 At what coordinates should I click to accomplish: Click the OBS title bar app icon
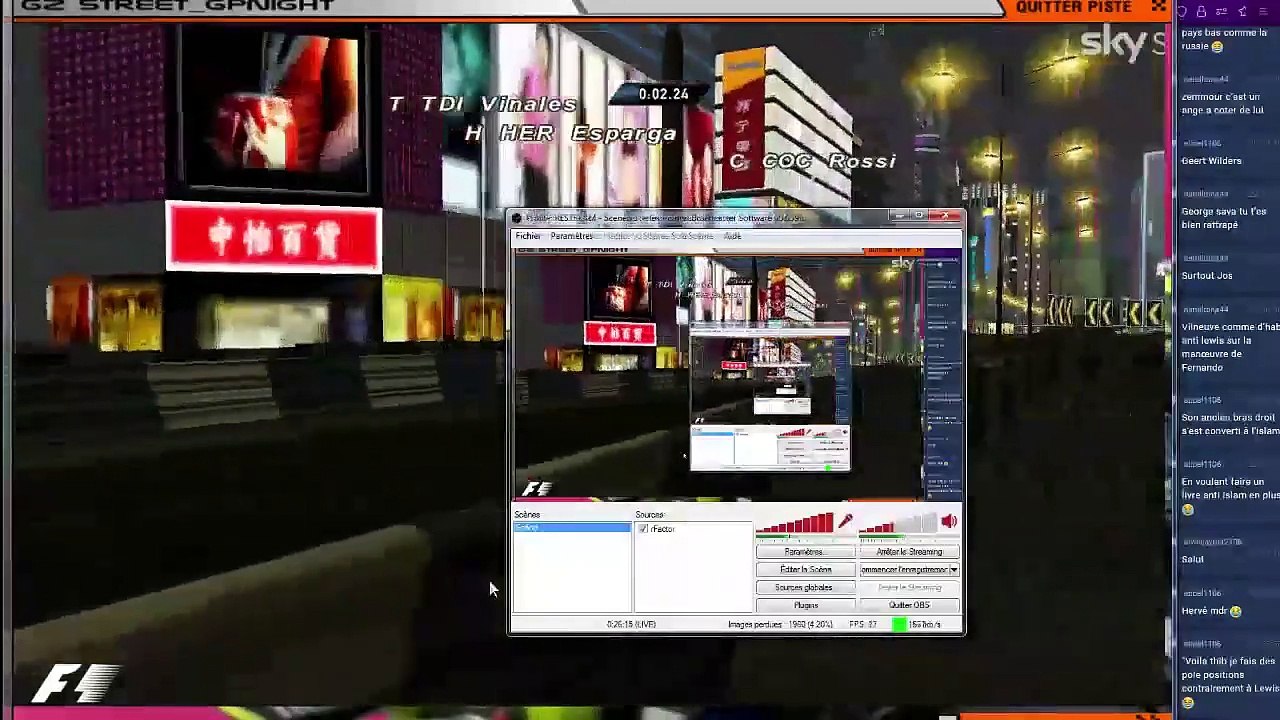[x=516, y=217]
